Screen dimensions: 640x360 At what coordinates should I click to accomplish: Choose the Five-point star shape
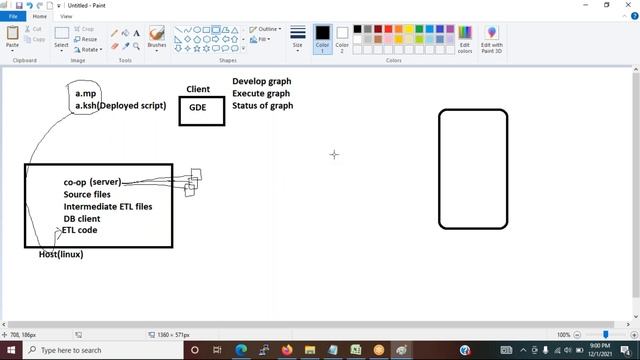pos(197,49)
